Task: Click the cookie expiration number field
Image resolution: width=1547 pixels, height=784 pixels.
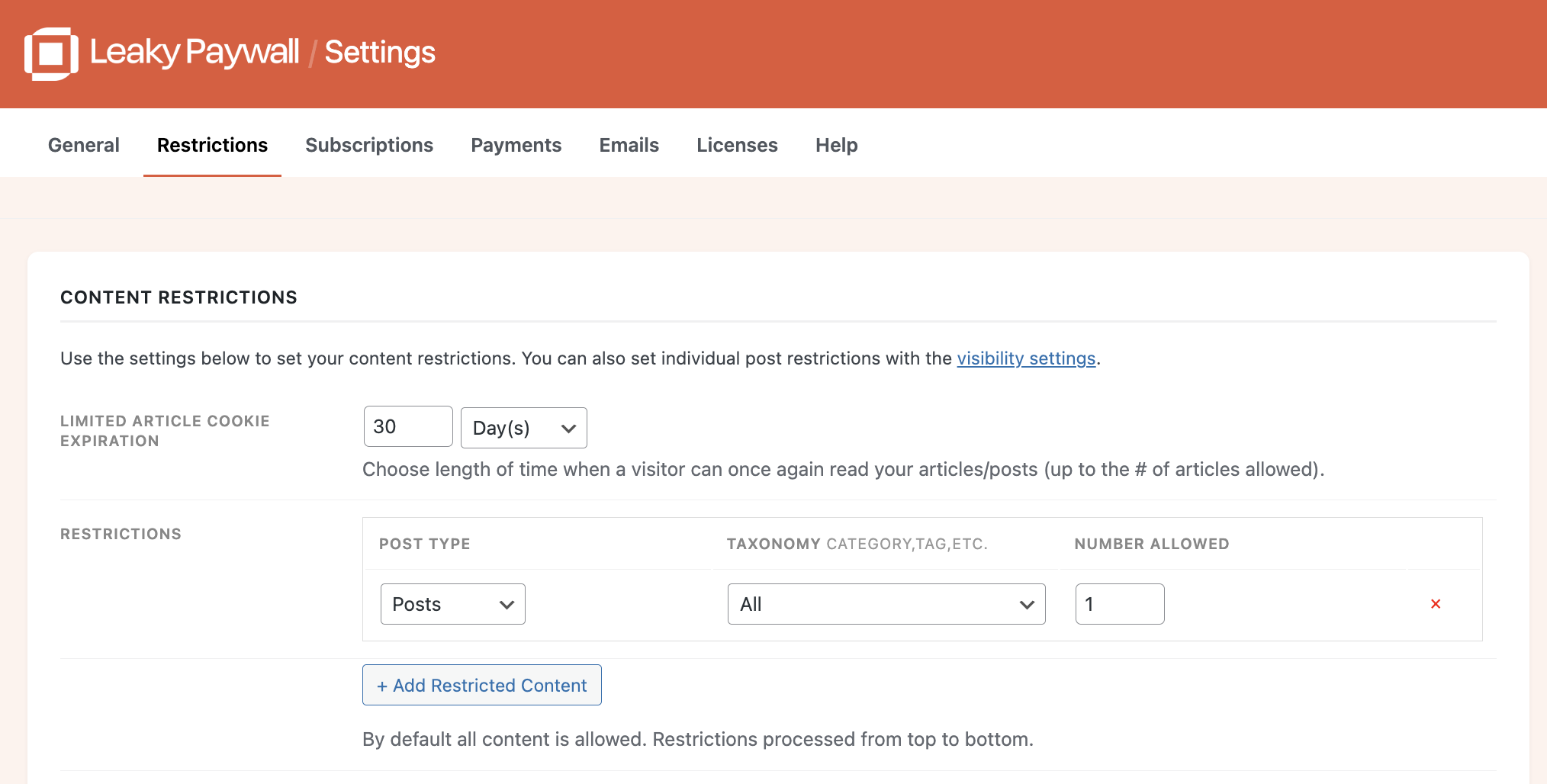Action: [x=407, y=427]
